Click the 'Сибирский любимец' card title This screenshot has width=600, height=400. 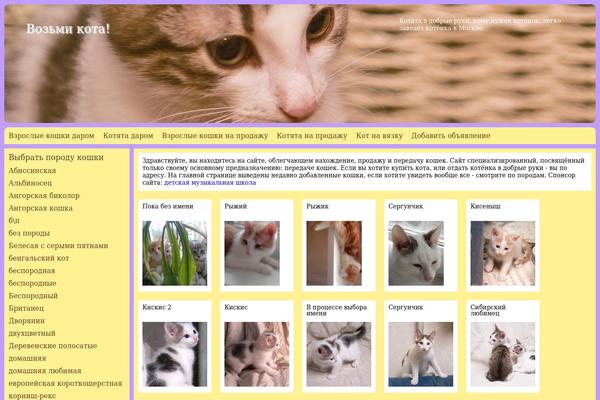coord(488,310)
